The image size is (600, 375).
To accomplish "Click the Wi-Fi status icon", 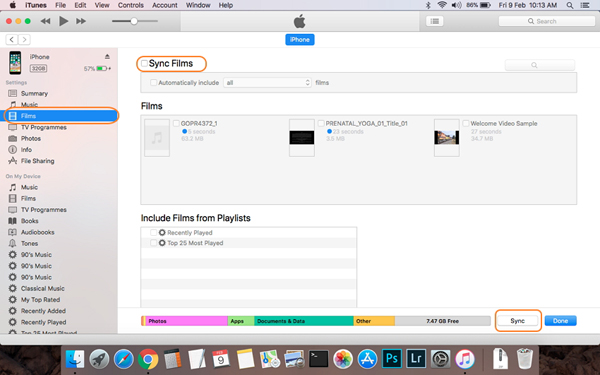I will click(x=442, y=5).
